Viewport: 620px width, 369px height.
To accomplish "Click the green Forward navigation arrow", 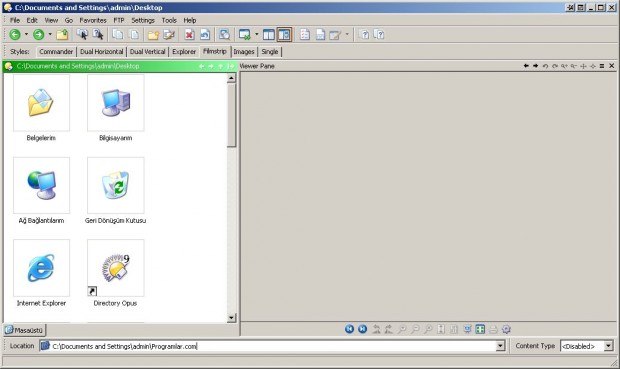I will coord(38,35).
